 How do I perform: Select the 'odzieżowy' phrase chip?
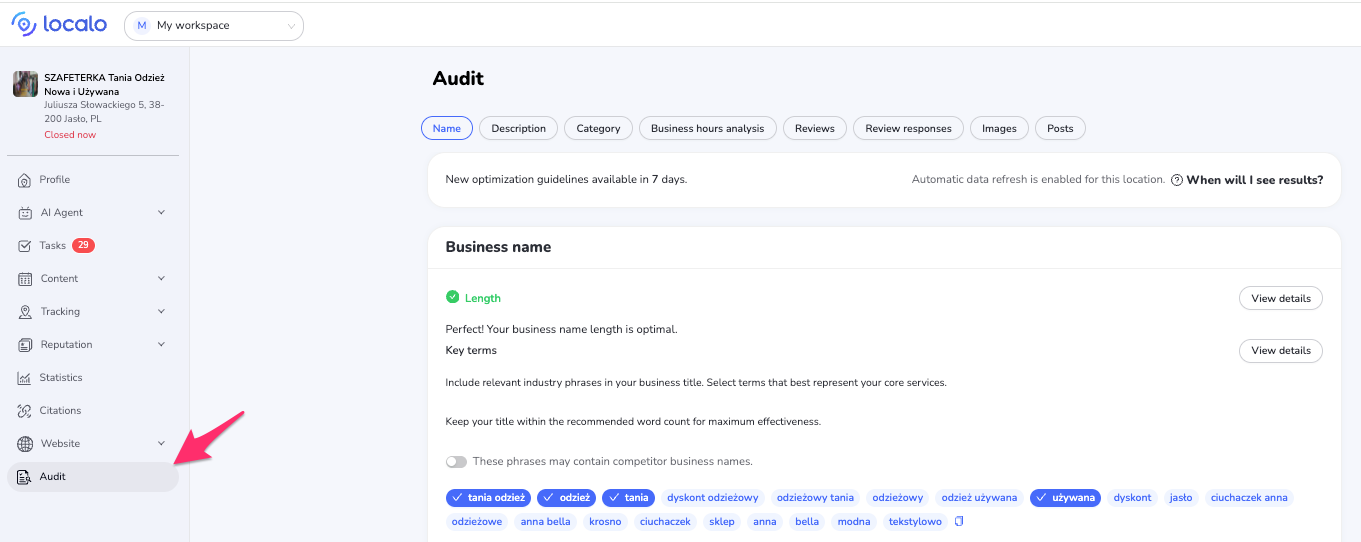point(898,497)
